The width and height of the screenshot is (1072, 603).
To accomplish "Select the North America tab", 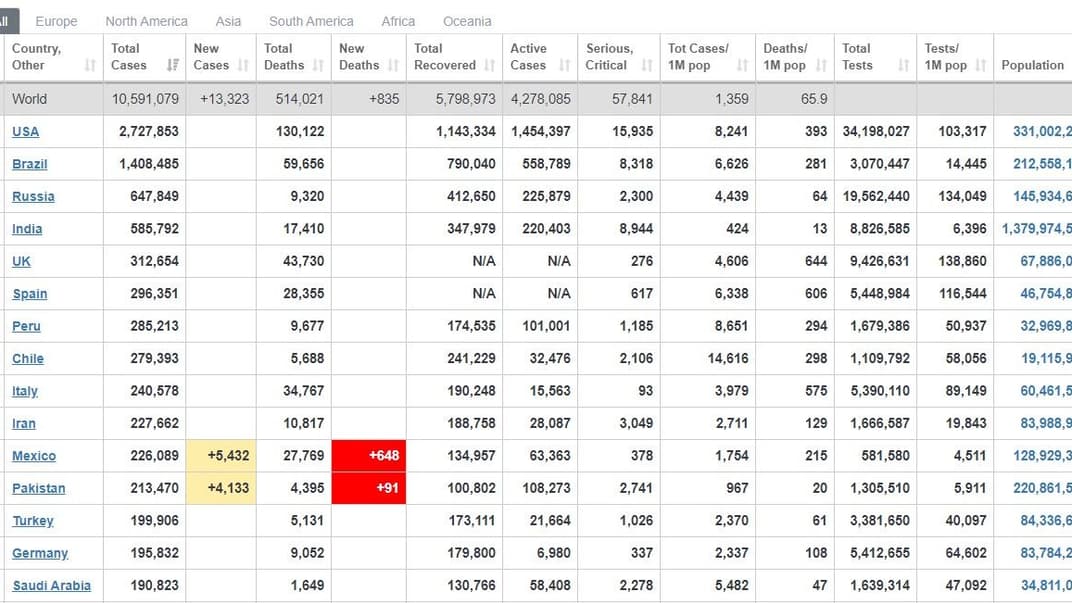I will [x=146, y=21].
